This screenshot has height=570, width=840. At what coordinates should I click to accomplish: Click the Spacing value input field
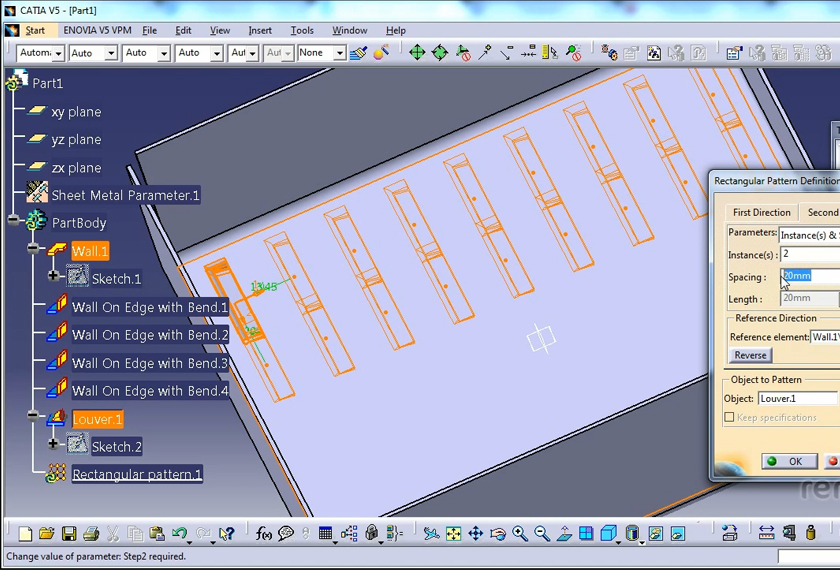(808, 276)
